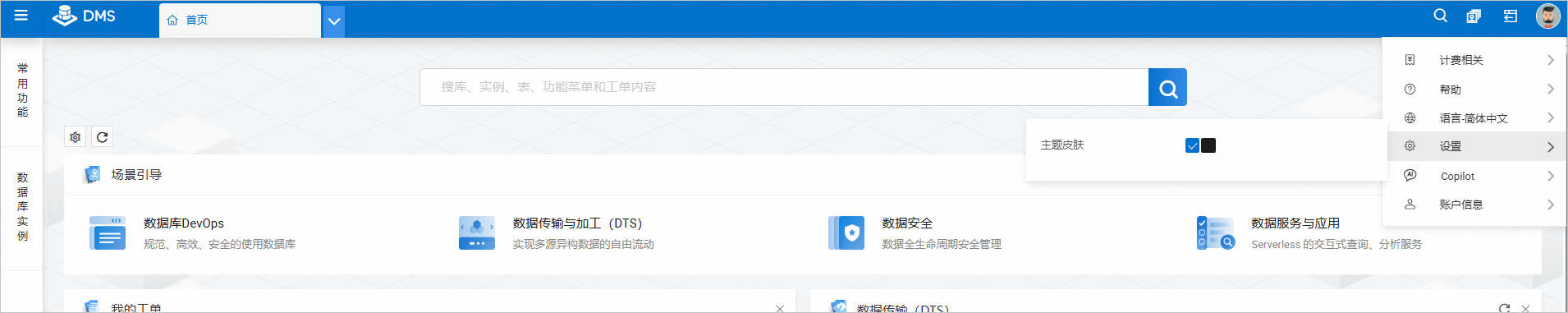Open the 帮助 menu item
Screen dimensions: 1568x313
1474,90
